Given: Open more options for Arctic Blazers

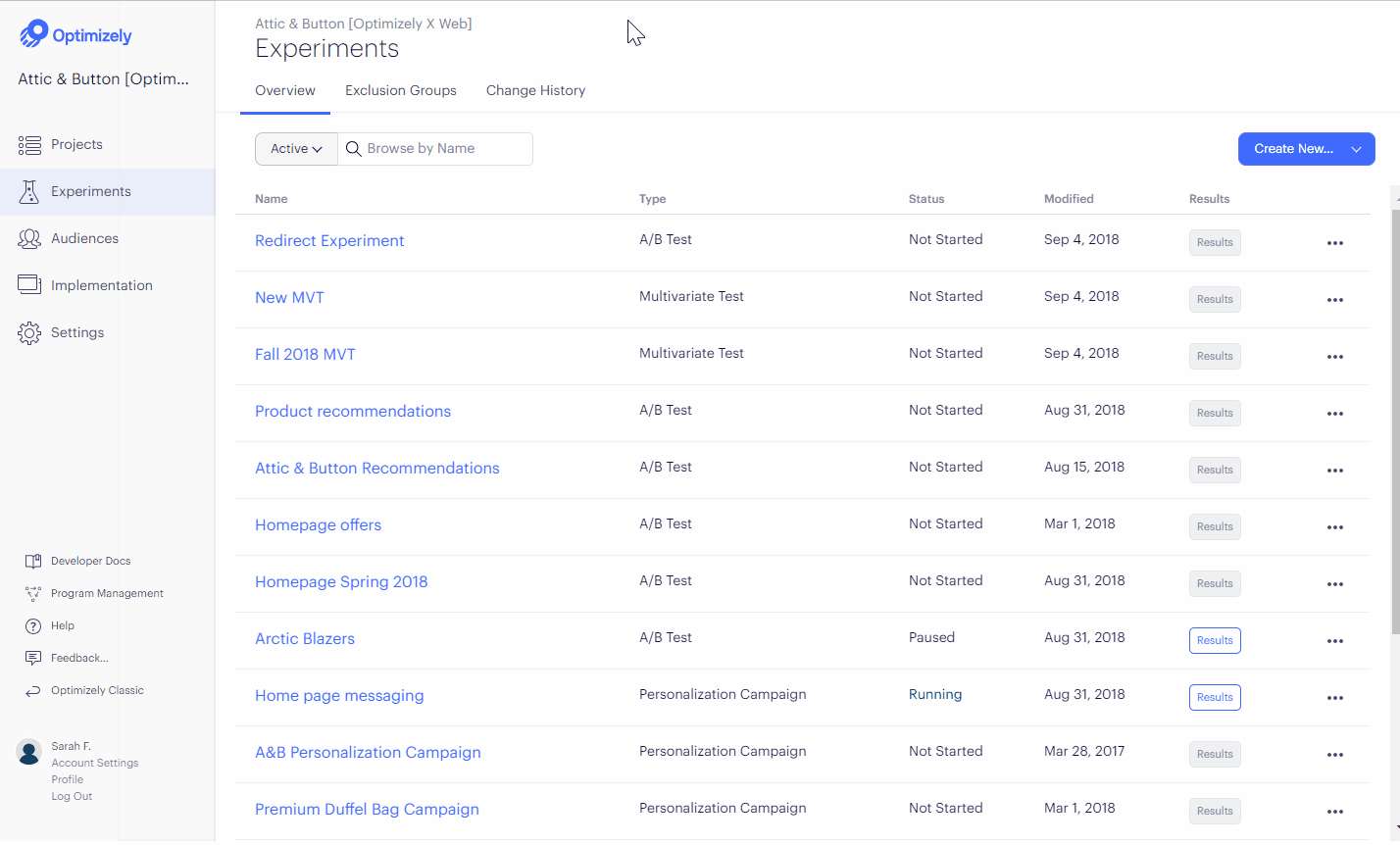Looking at the screenshot, I should click(x=1334, y=641).
